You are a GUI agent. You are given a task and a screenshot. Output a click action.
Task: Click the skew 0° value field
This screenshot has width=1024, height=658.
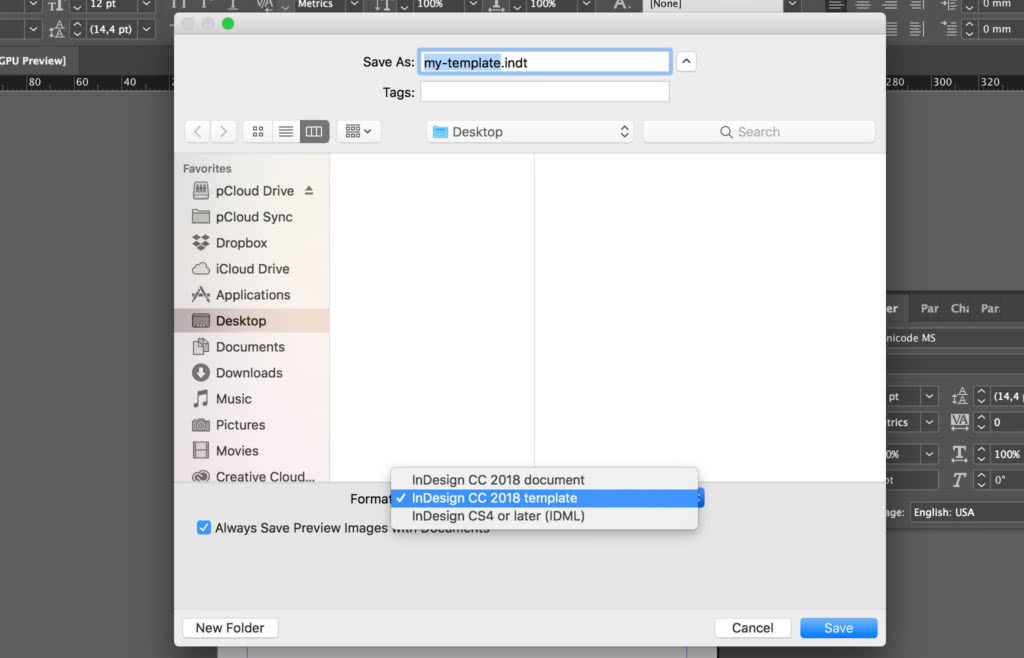[1006, 480]
